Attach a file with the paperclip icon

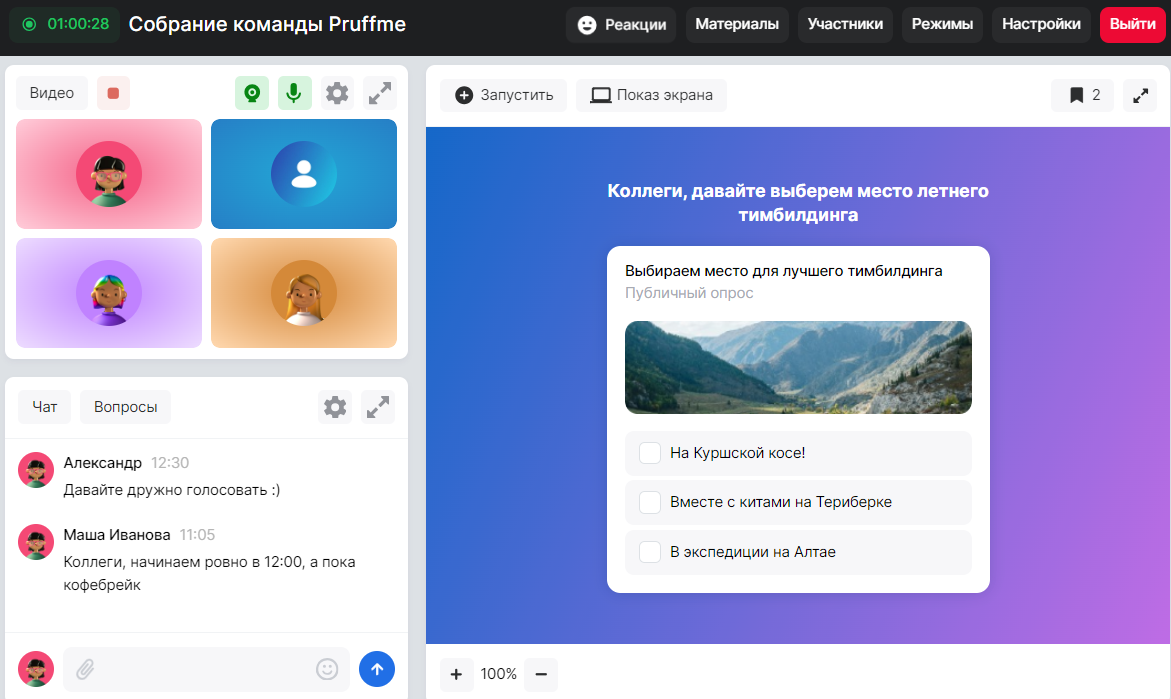pos(85,669)
